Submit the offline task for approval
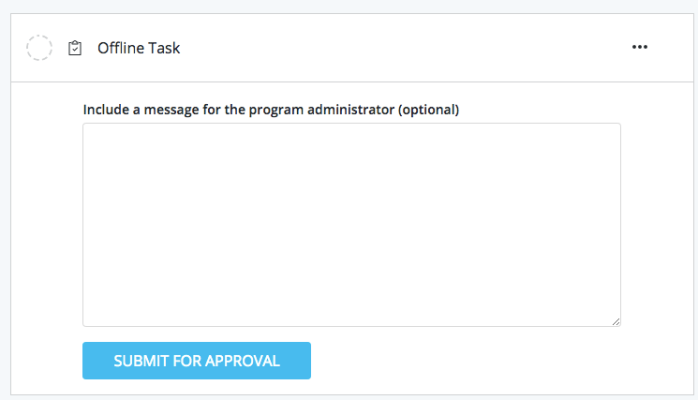This screenshot has height=400, width=698. [x=196, y=361]
